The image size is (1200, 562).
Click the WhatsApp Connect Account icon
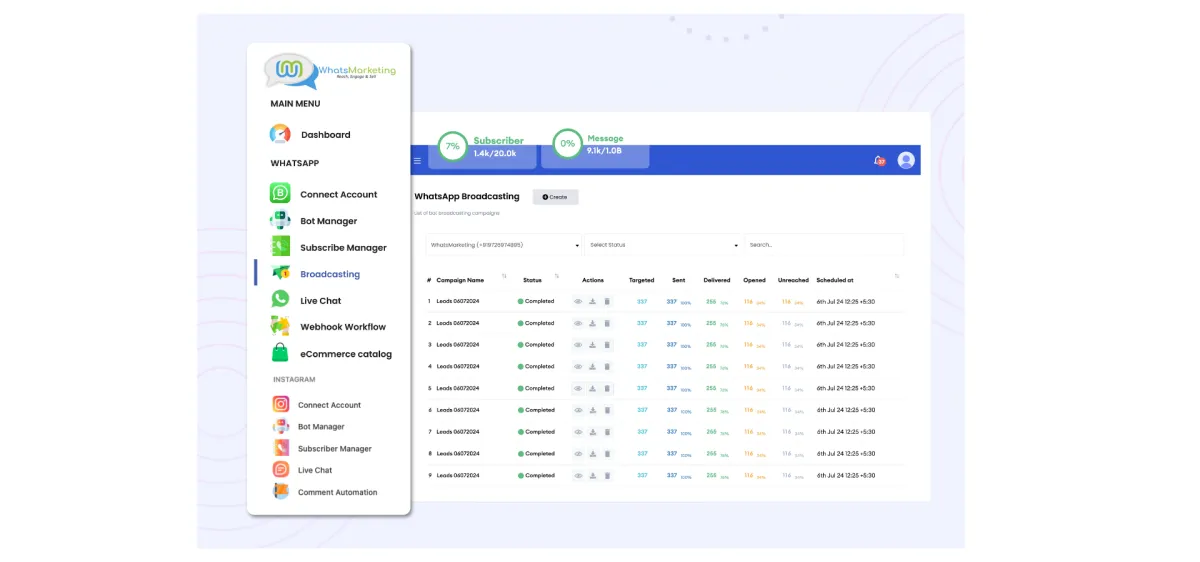[280, 194]
